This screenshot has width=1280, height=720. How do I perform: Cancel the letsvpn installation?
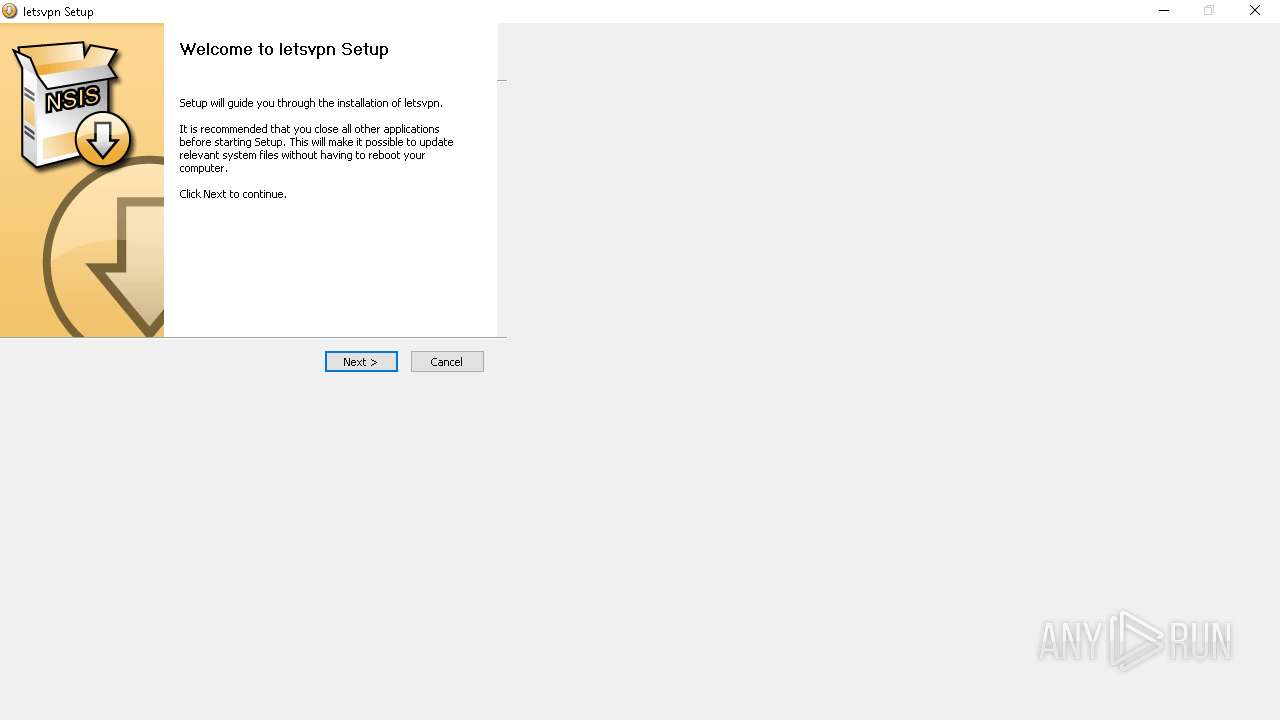coord(447,362)
